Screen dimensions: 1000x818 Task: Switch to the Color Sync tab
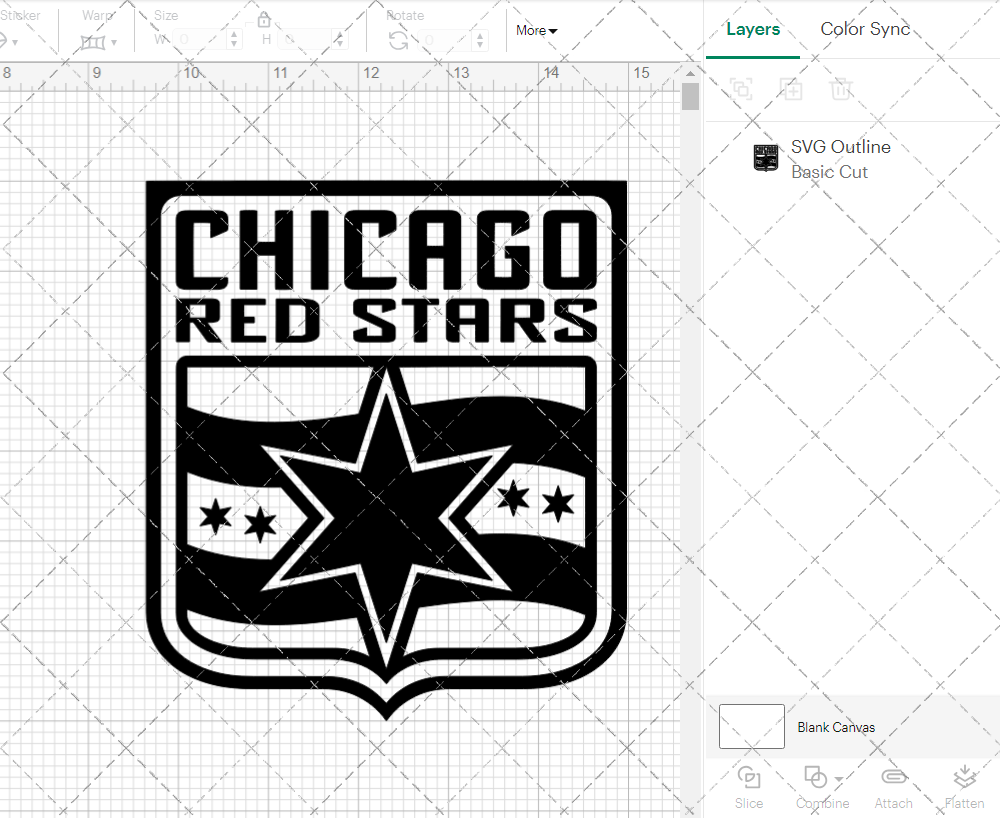coord(865,29)
